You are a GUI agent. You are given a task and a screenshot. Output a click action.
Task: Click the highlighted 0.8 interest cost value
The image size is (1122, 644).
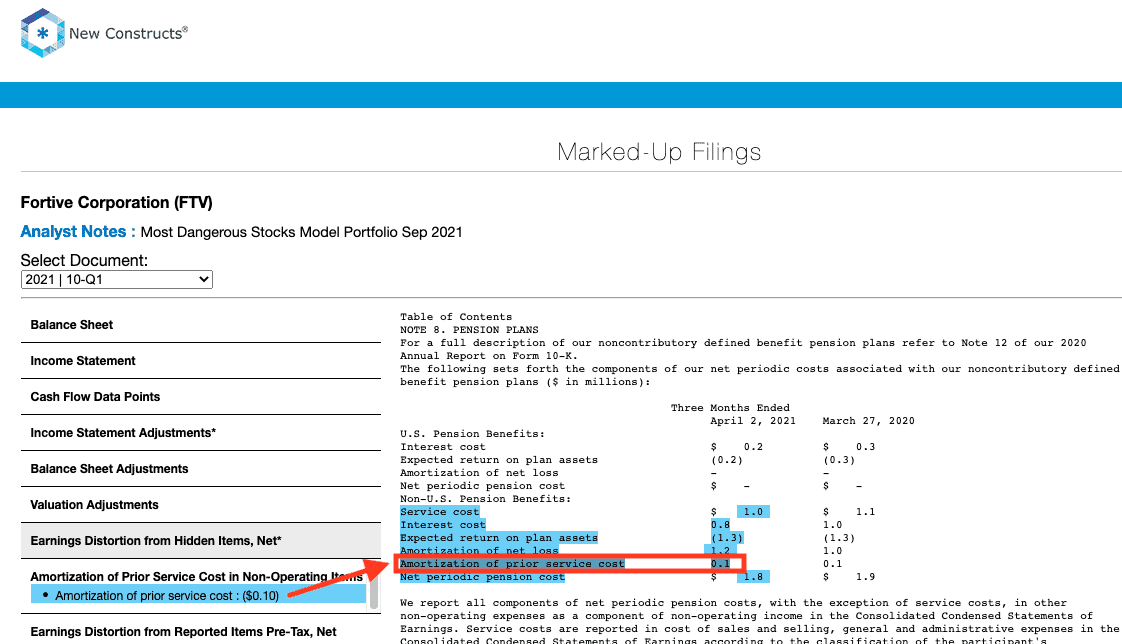tap(720, 525)
